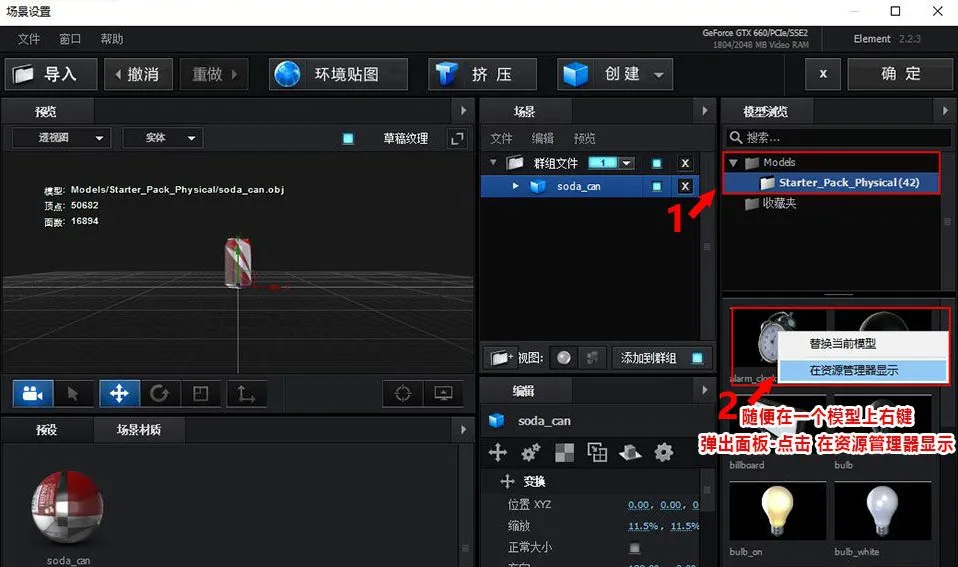Select the bulb_on model thumbnail
This screenshot has height=567, width=958.
coord(778,511)
